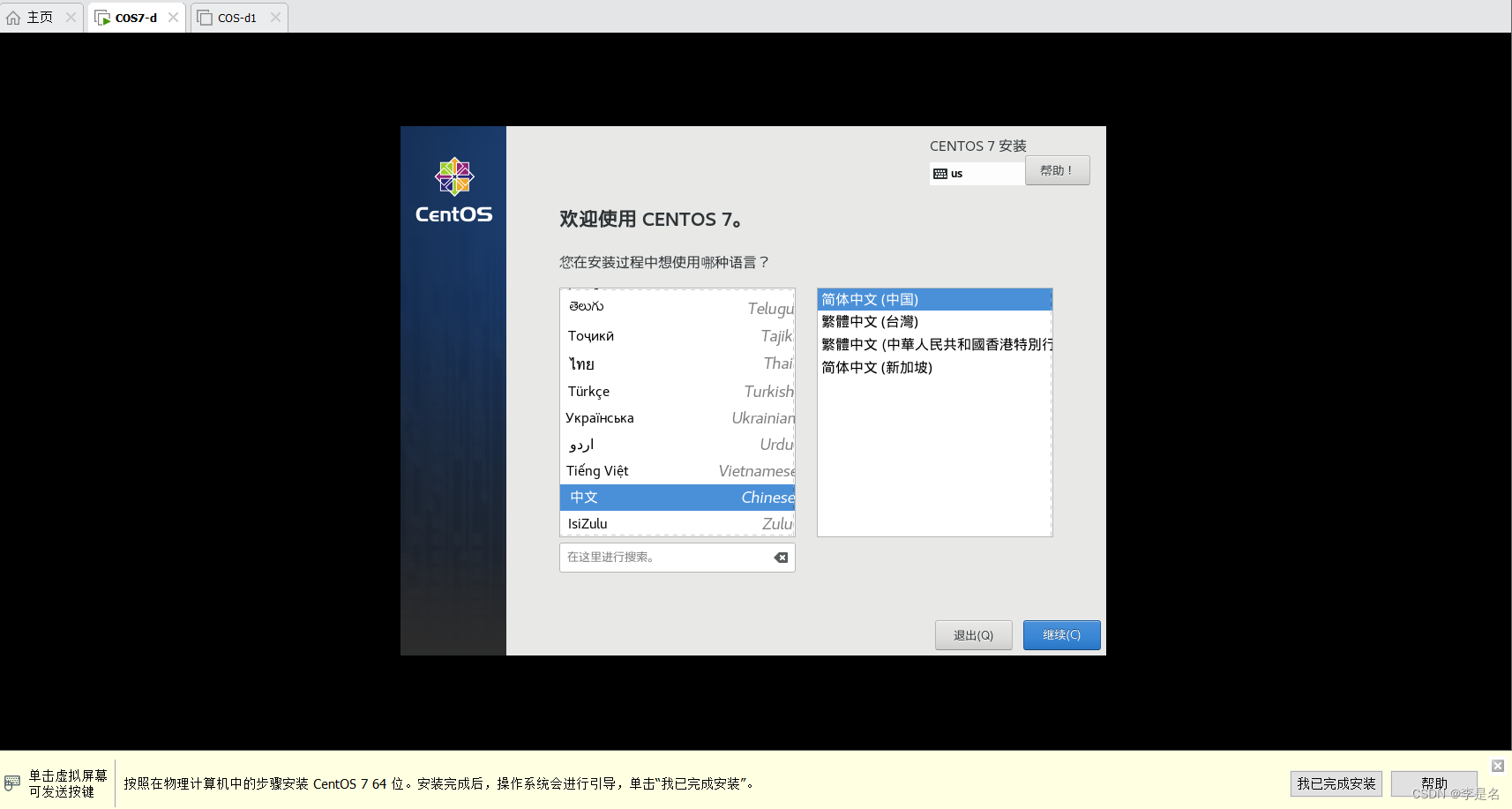1512x809 pixels.
Task: Click the CentOS logo in the sidebar
Action: click(454, 191)
